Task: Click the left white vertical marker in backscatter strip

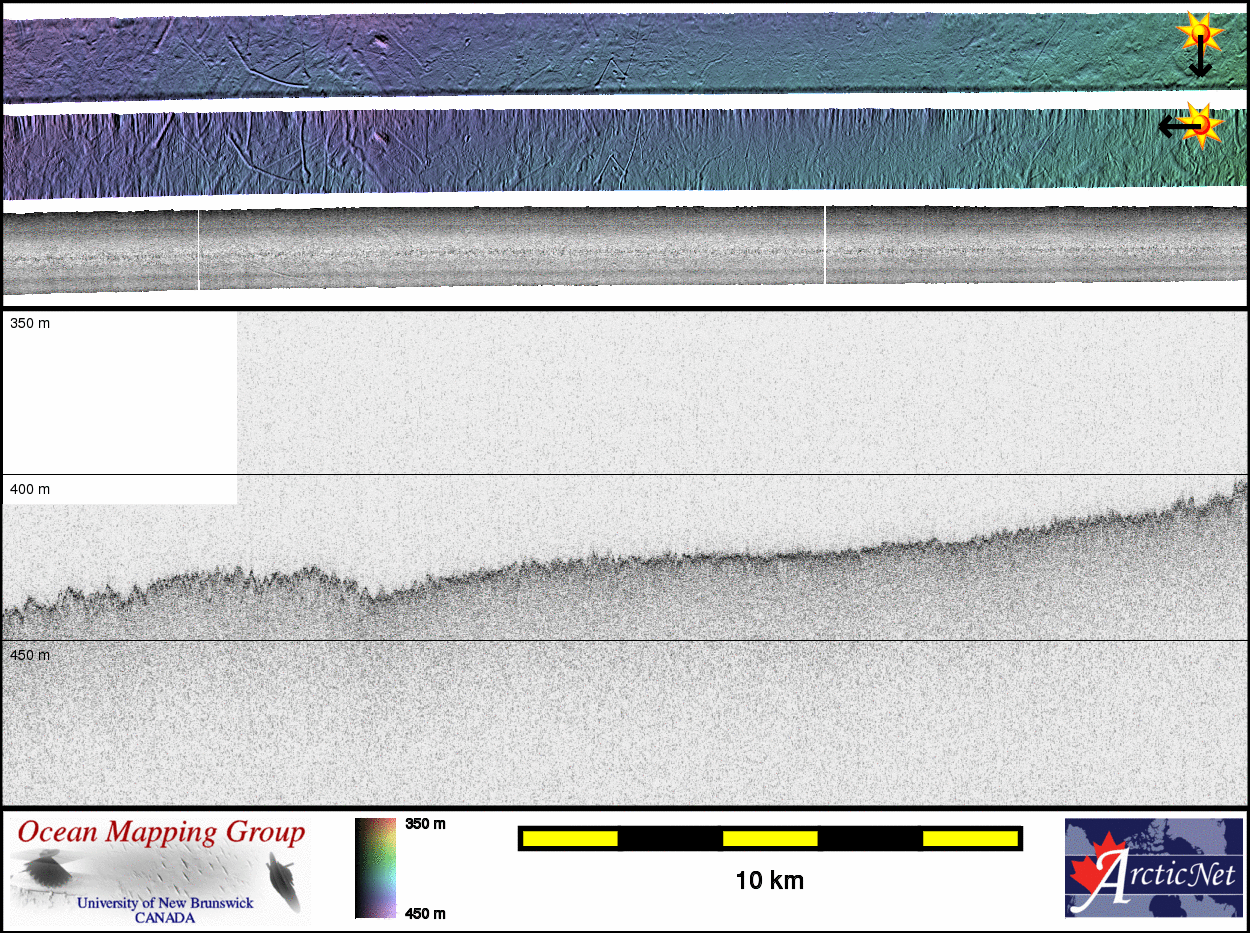Action: coord(199,249)
